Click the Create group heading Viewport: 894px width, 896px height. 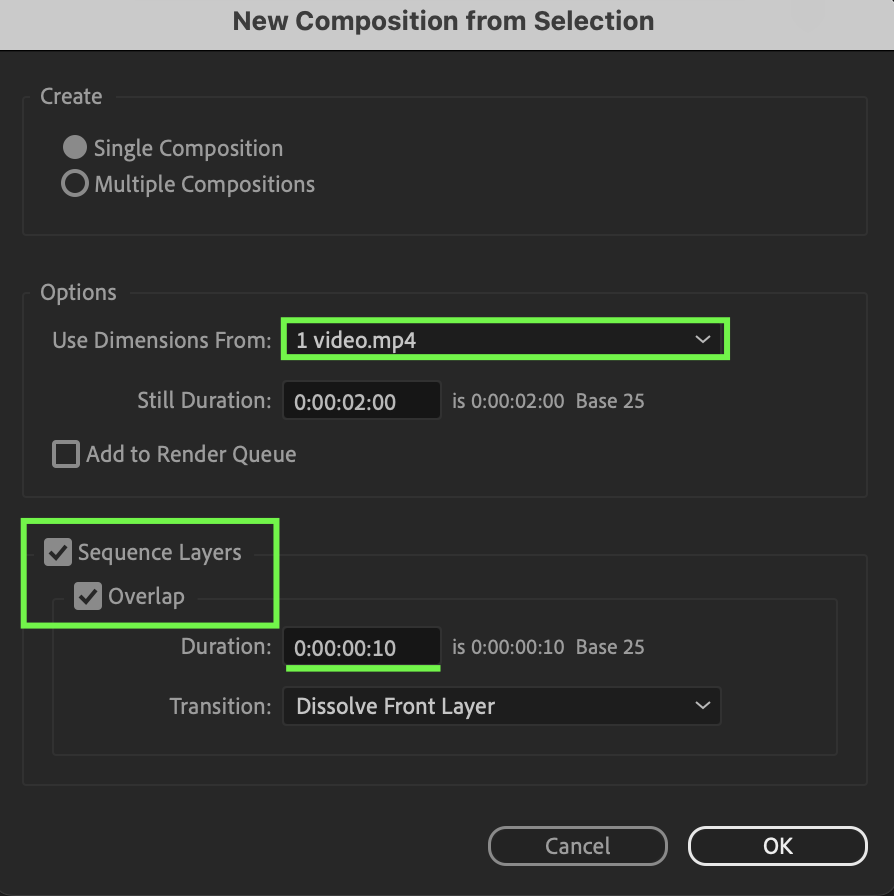71,97
